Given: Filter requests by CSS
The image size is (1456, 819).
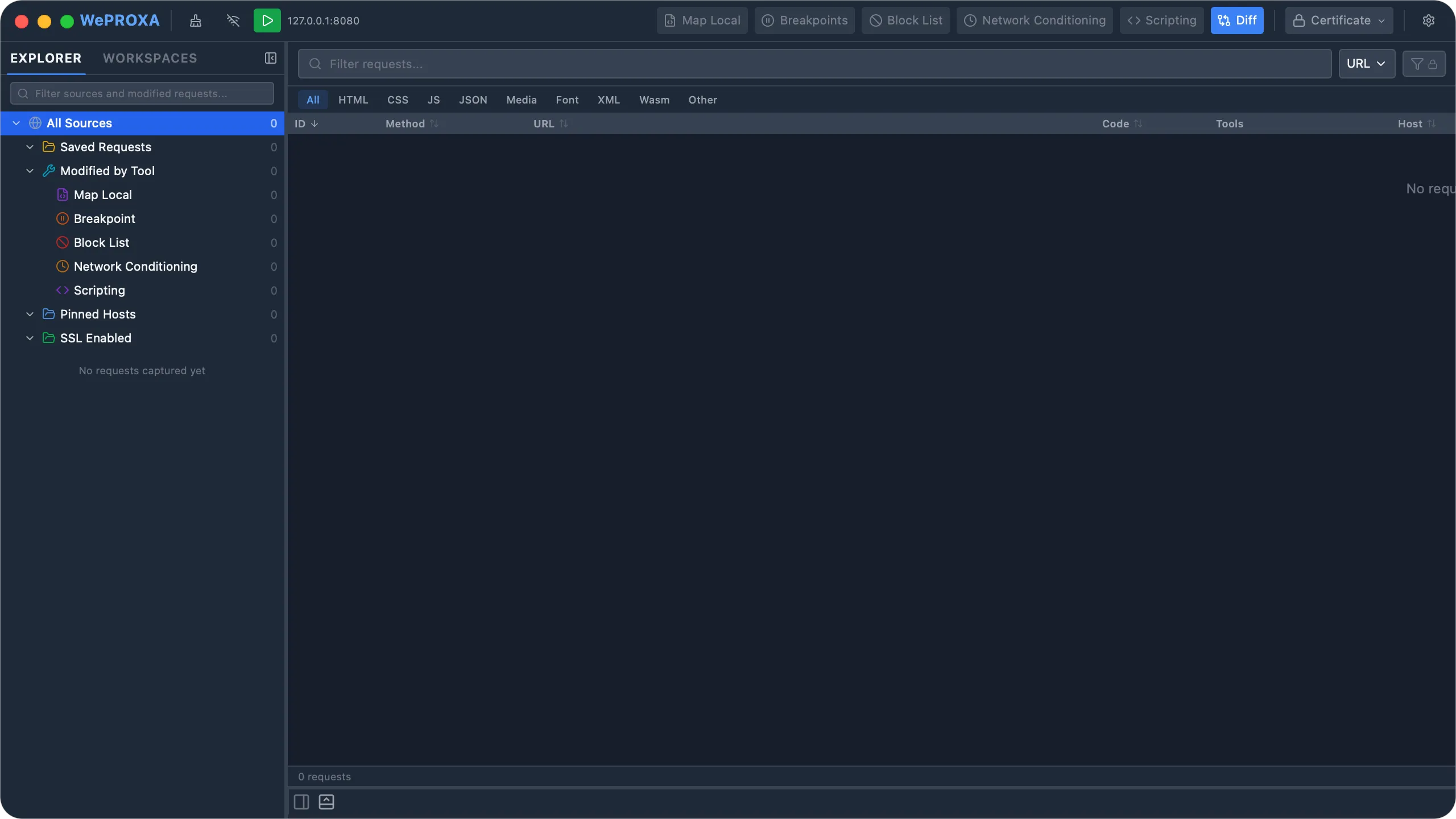Looking at the screenshot, I should pos(398,100).
